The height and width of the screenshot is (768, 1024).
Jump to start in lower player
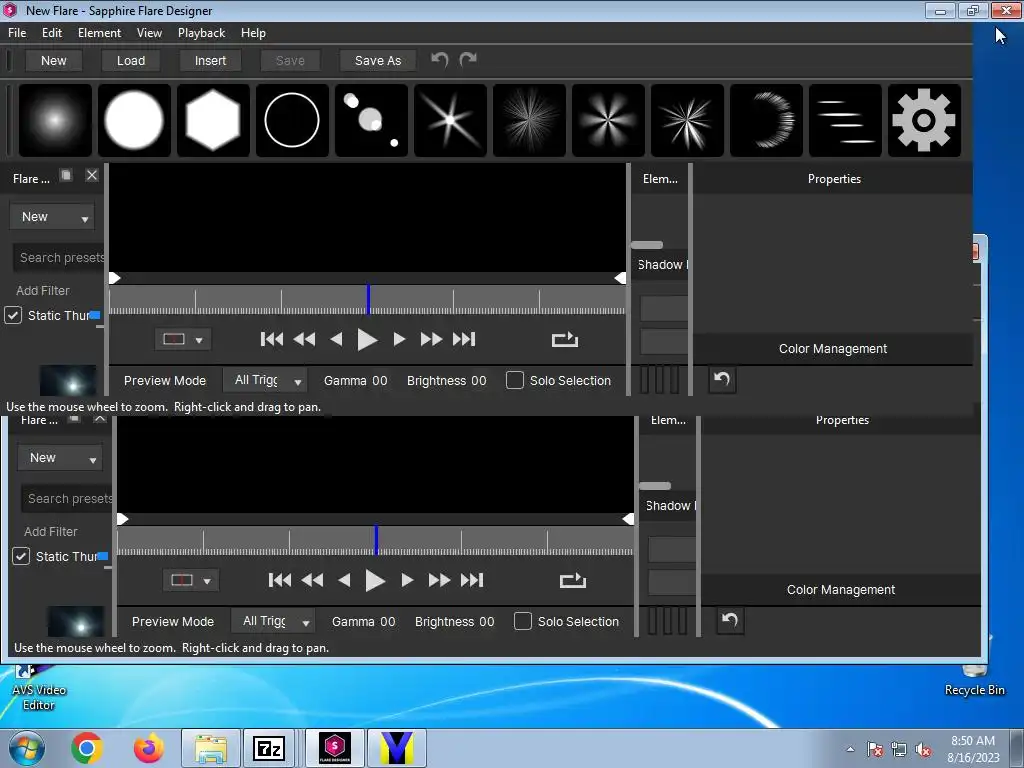[280, 580]
